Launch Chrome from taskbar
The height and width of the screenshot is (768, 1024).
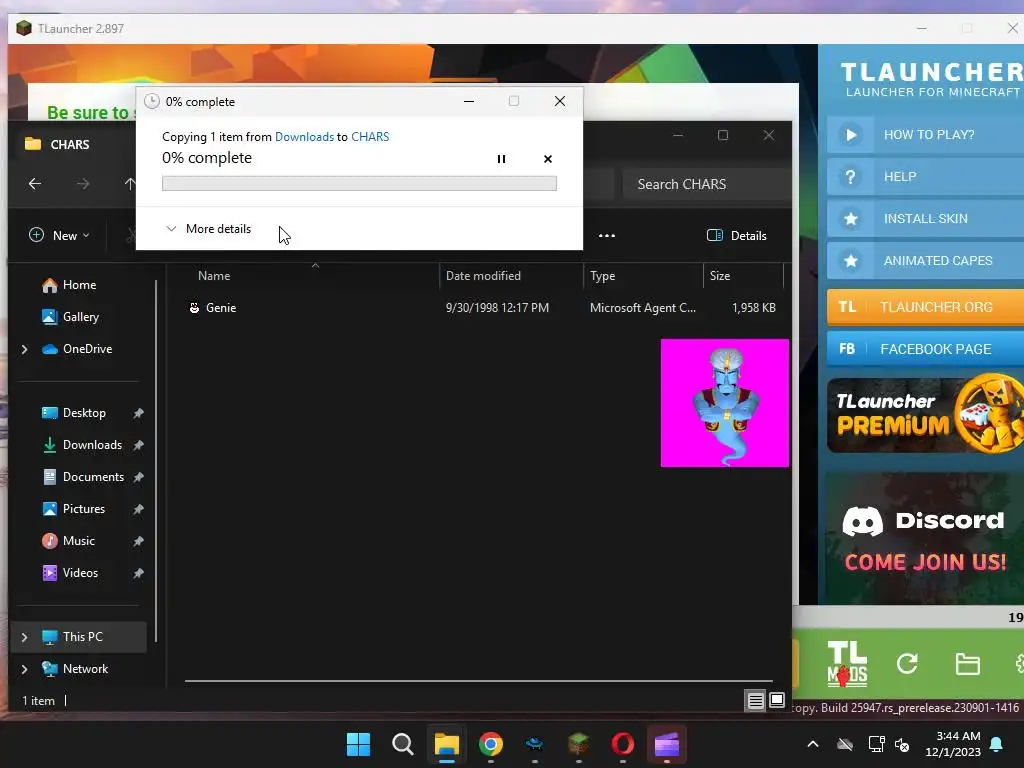tap(490, 744)
